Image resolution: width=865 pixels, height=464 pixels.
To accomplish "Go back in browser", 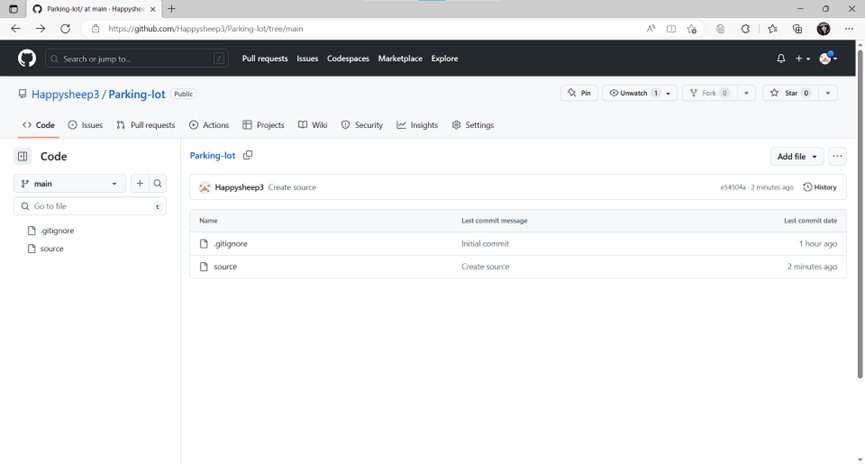I will (x=15, y=29).
